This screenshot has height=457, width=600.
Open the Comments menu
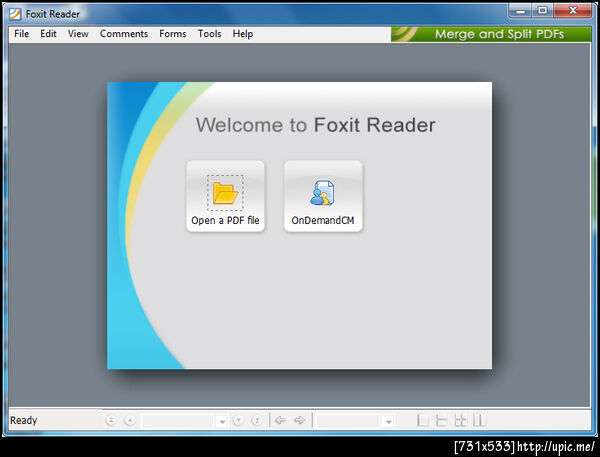(x=124, y=34)
